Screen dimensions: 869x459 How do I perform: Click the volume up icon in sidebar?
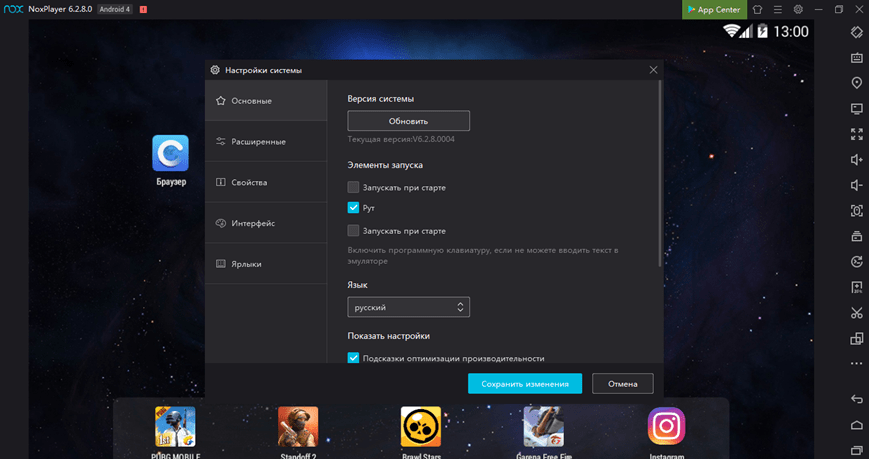[856, 160]
